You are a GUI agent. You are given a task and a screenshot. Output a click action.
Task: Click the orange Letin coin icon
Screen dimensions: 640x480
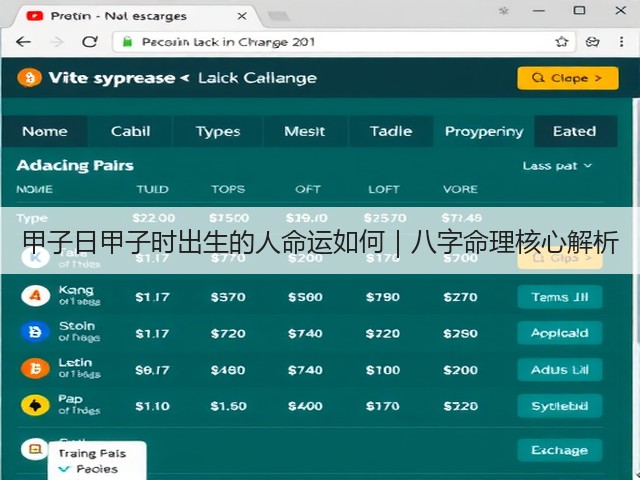(x=36, y=368)
